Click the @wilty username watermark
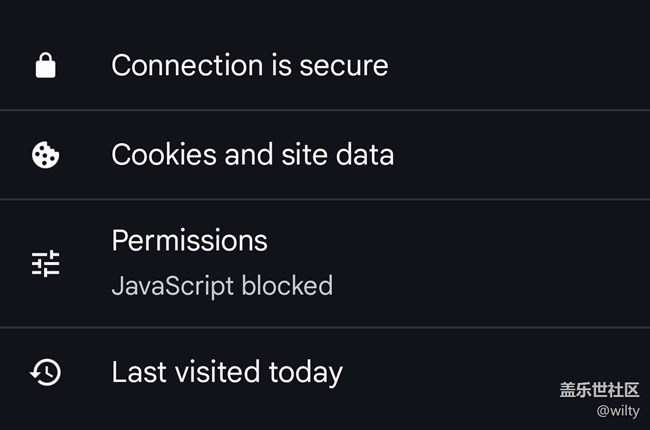 click(618, 411)
